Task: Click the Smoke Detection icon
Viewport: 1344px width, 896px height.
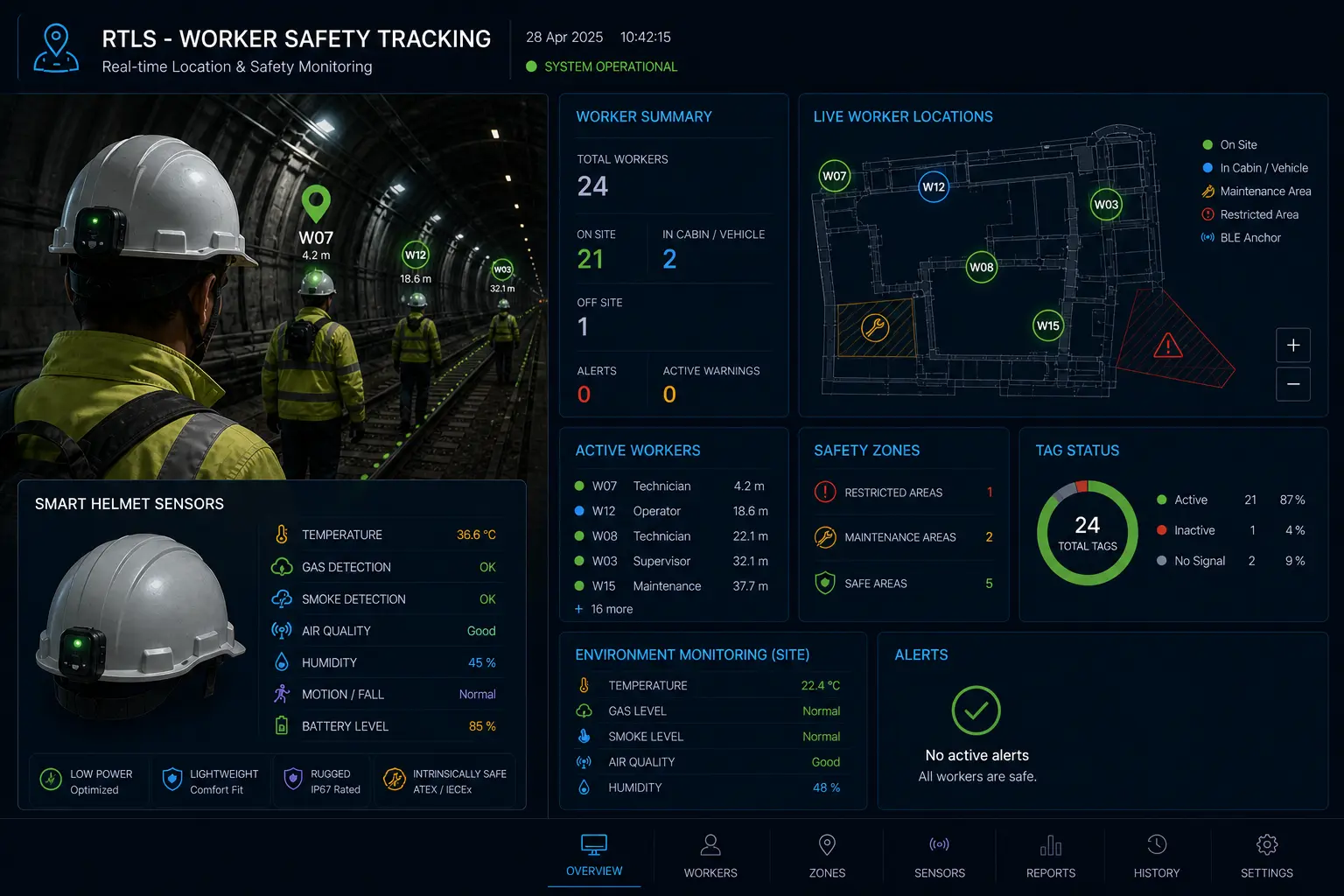Action: [x=282, y=598]
